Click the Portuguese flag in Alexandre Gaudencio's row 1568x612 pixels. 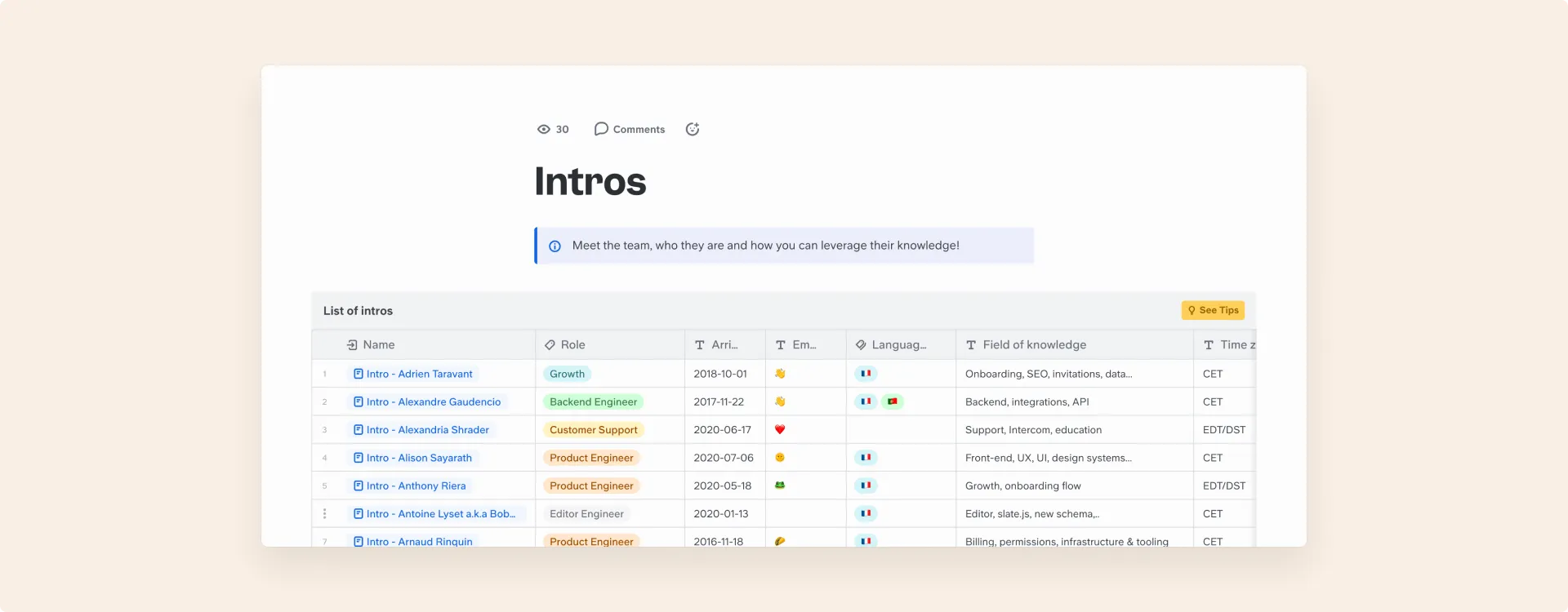coord(893,401)
